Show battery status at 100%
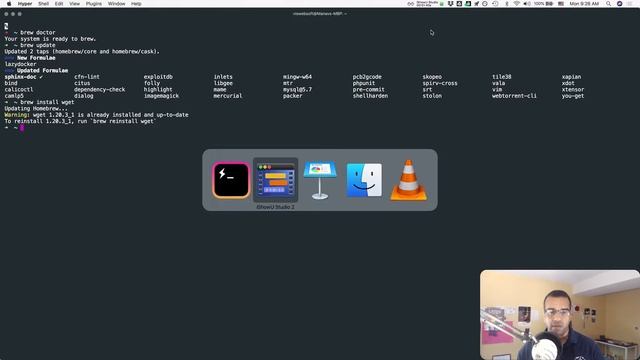Viewport: 640px width, 360px height. click(543, 4)
